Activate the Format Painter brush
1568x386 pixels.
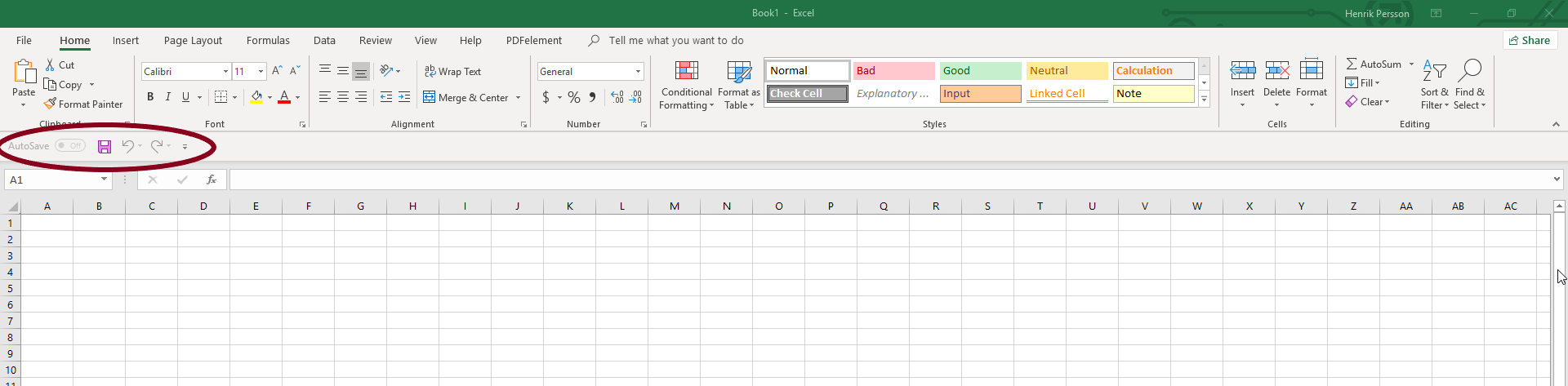pos(50,104)
